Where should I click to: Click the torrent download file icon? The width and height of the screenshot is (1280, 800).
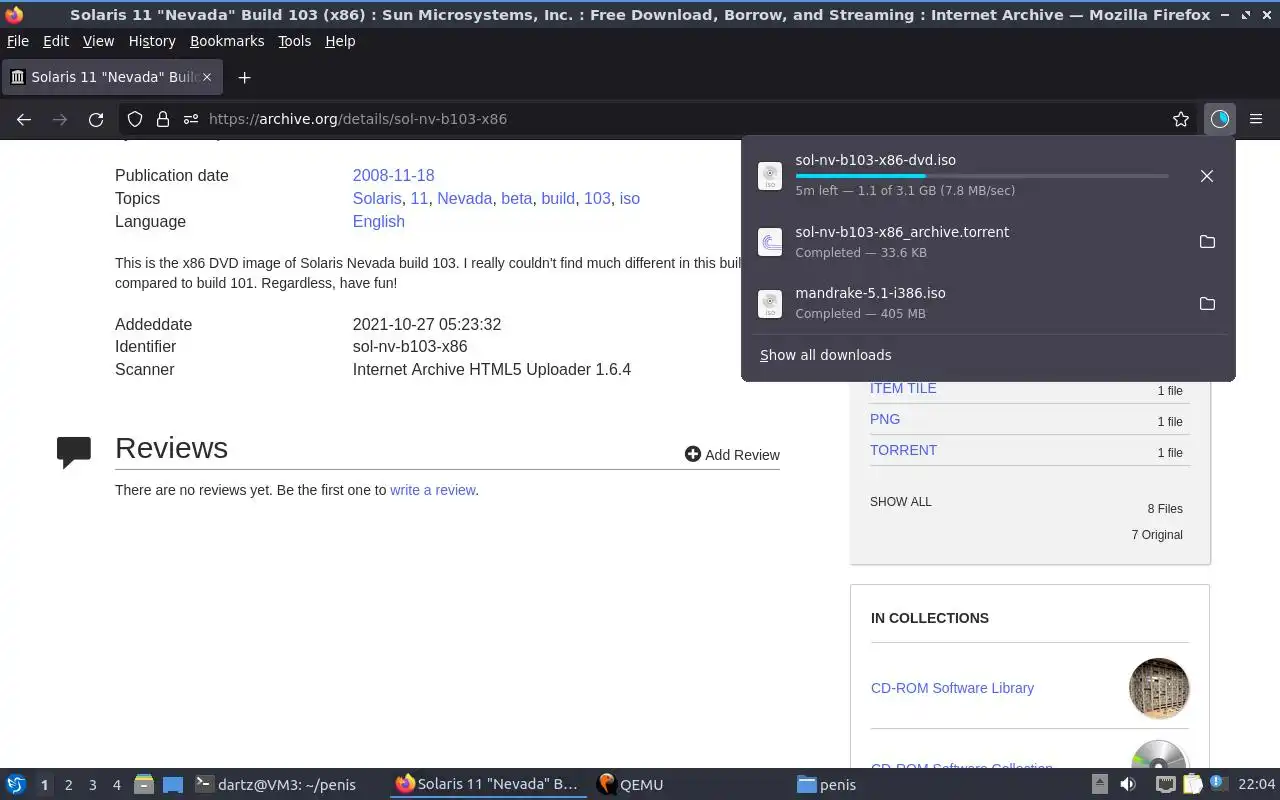click(770, 242)
